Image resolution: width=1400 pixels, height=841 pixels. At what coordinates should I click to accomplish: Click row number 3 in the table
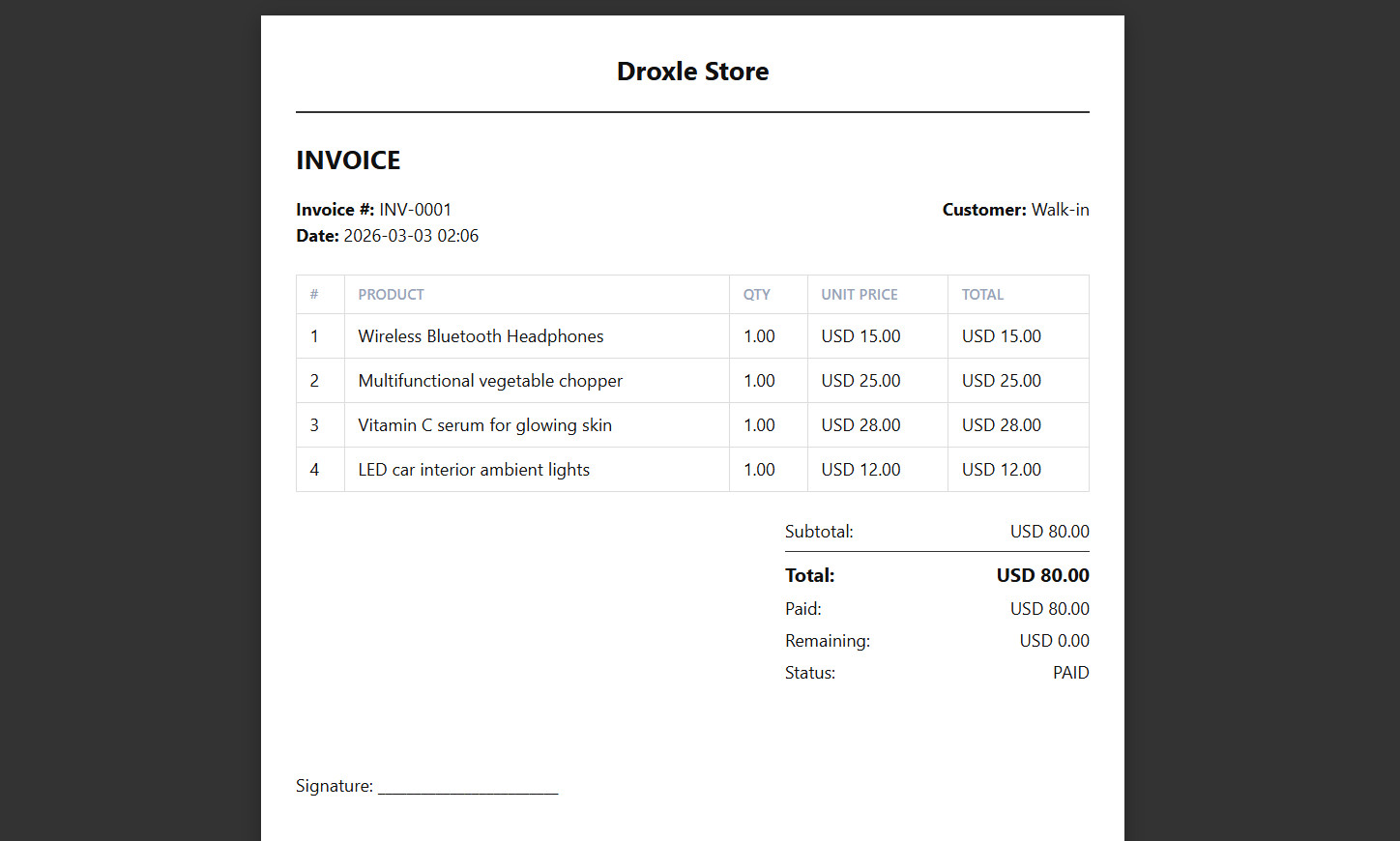pos(314,425)
